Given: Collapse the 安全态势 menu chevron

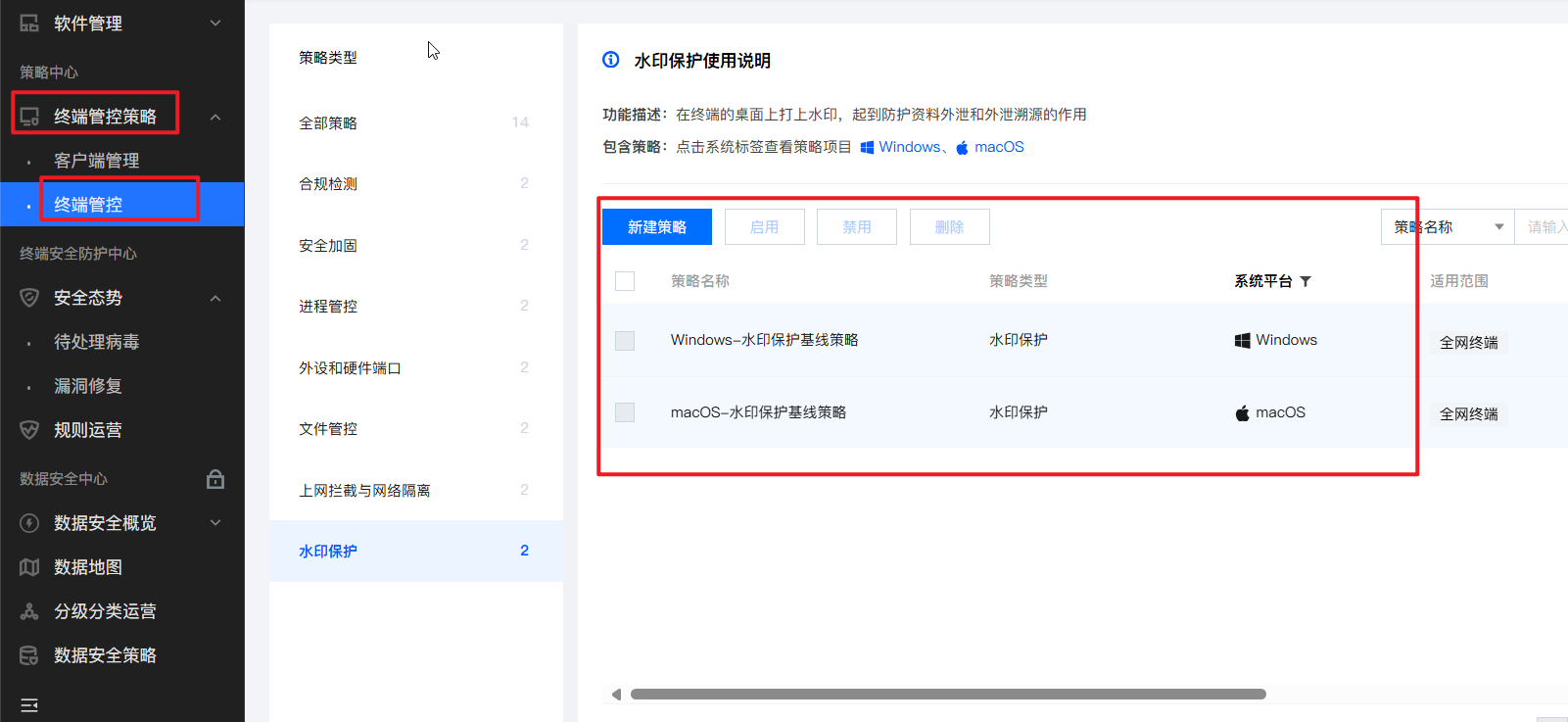Looking at the screenshot, I should 215,298.
